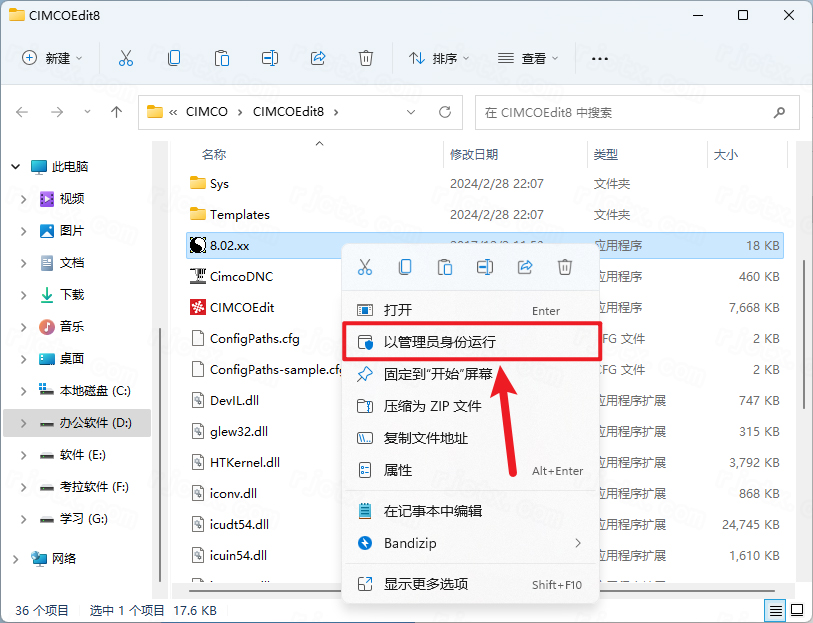Collapse the 此电脑 tree node

[16, 166]
